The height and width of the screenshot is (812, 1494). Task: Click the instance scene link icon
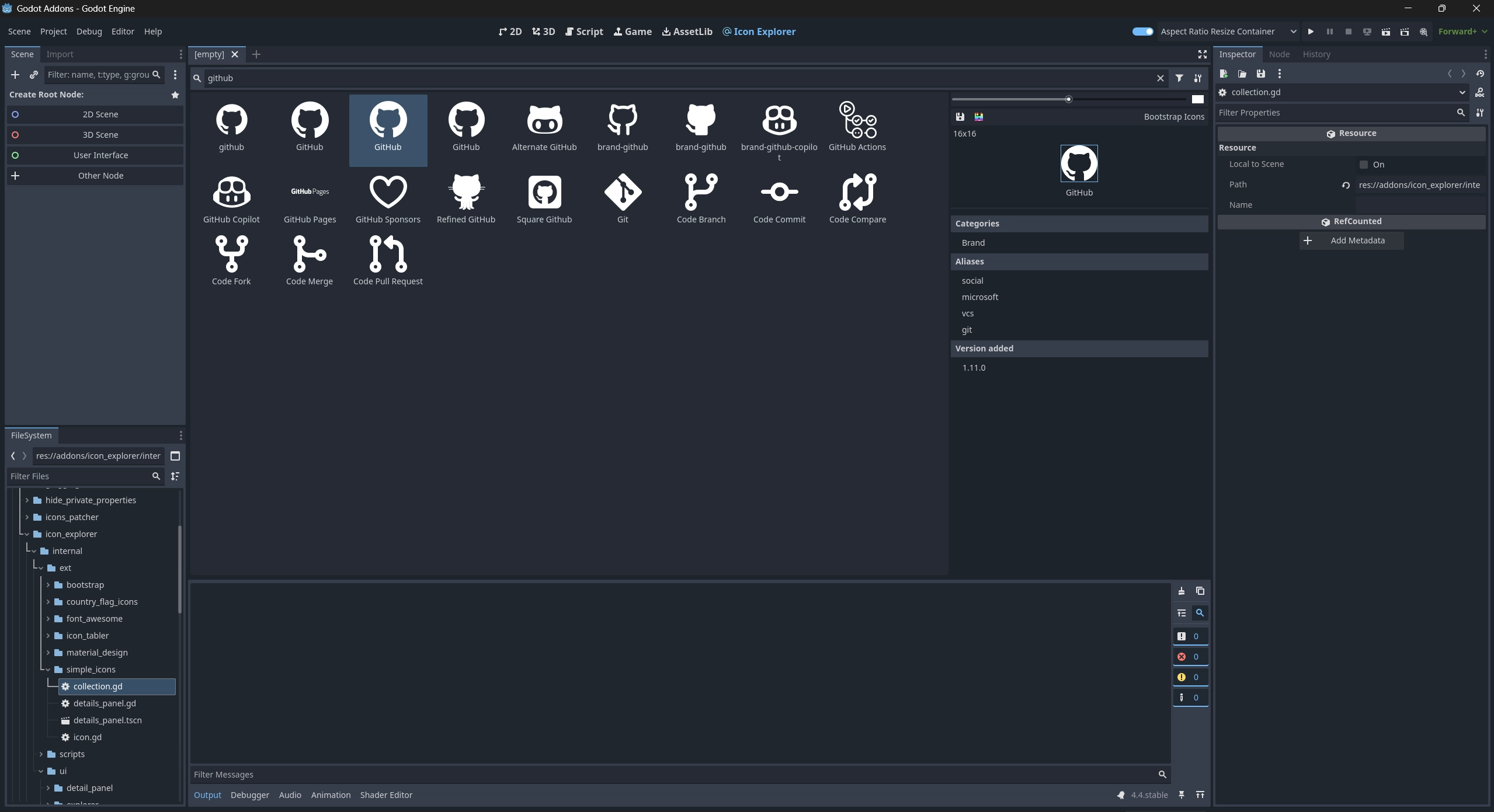pyautogui.click(x=34, y=75)
